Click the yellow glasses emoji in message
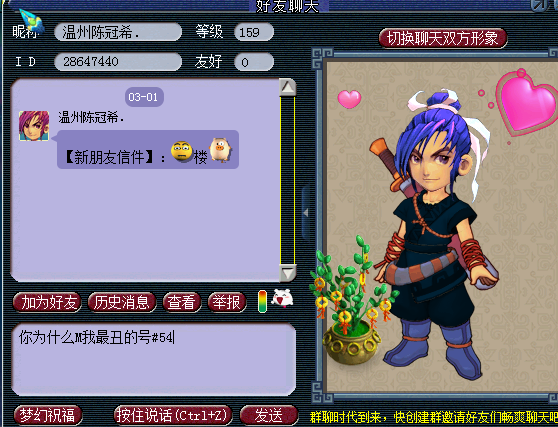558x427 pixels. click(x=181, y=152)
